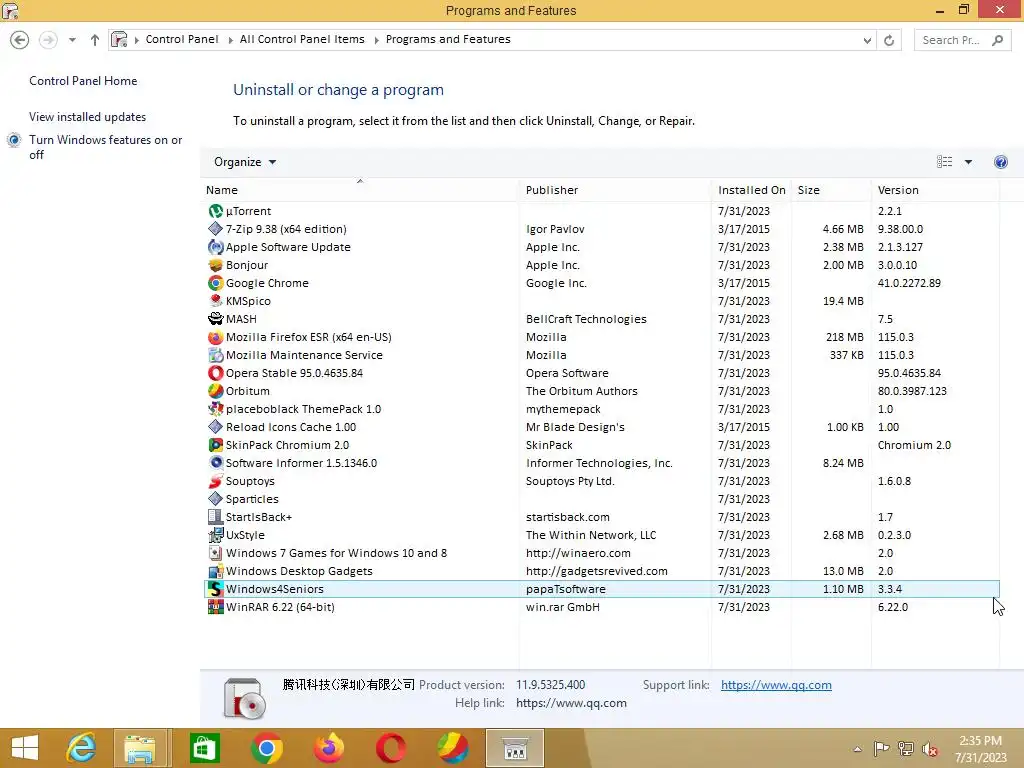
Task: Select Windows 7 Games for Windows 10 and 8
Action: click(x=336, y=553)
